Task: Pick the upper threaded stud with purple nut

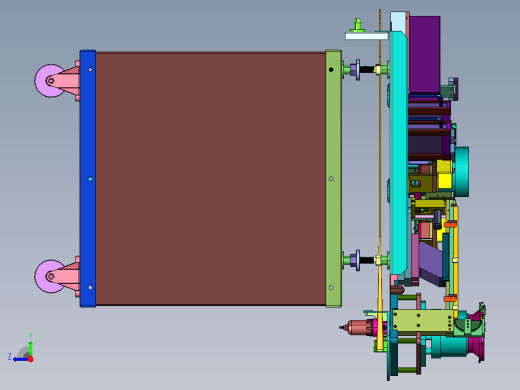Action: (x=367, y=70)
